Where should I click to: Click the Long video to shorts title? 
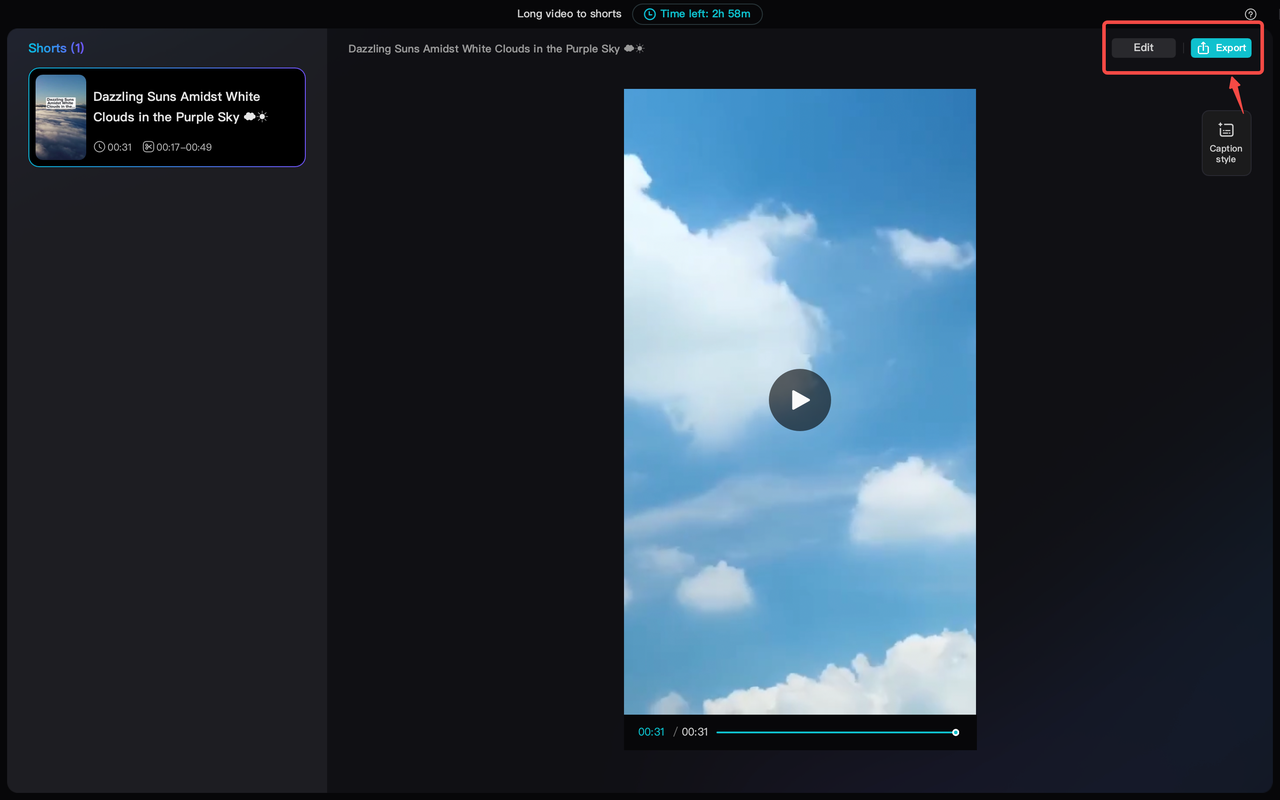pos(569,13)
